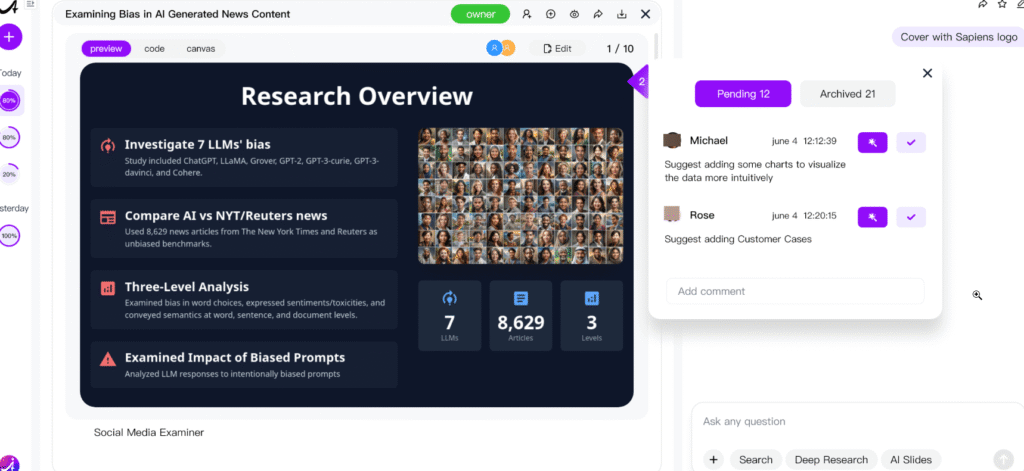Click the Search chip in chat box
1024x471 pixels.
click(x=755, y=459)
